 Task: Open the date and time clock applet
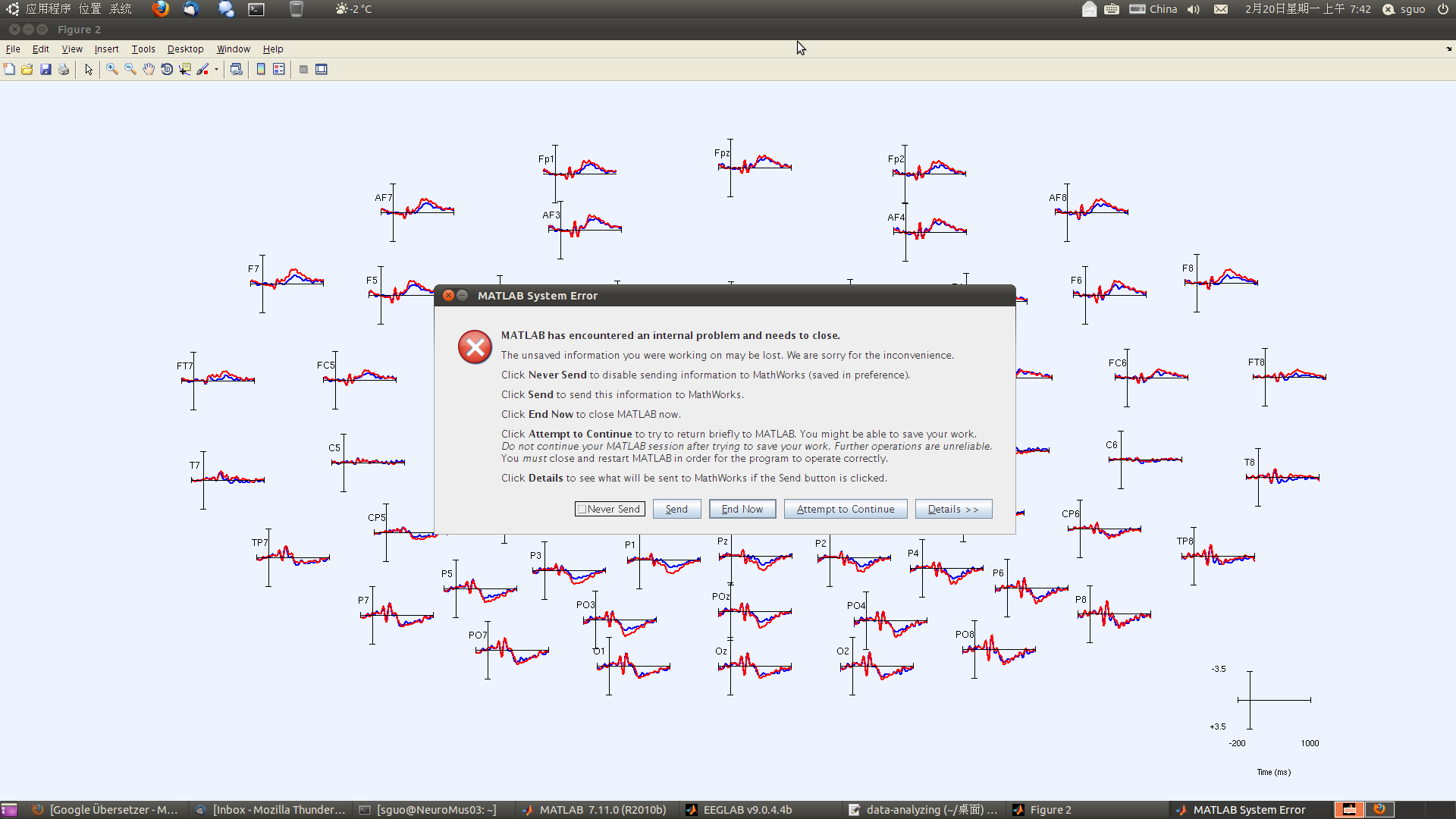click(x=1307, y=9)
